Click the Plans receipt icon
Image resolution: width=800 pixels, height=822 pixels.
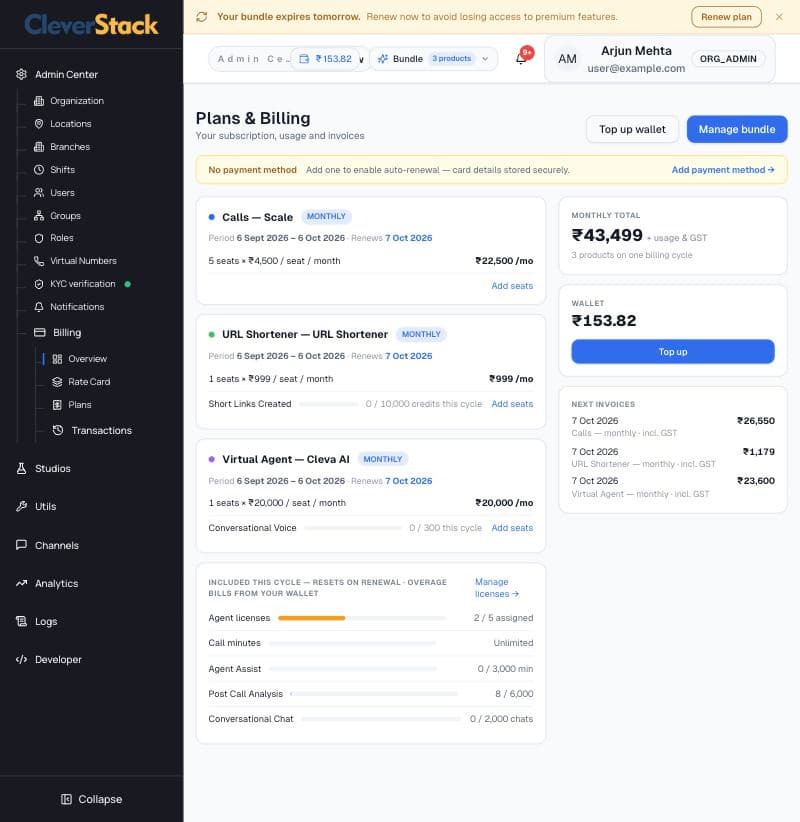(57, 405)
